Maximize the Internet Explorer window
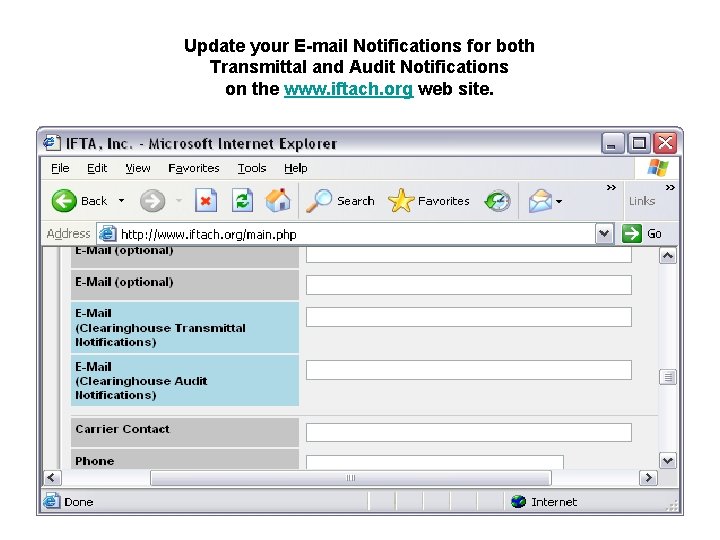 [639, 143]
